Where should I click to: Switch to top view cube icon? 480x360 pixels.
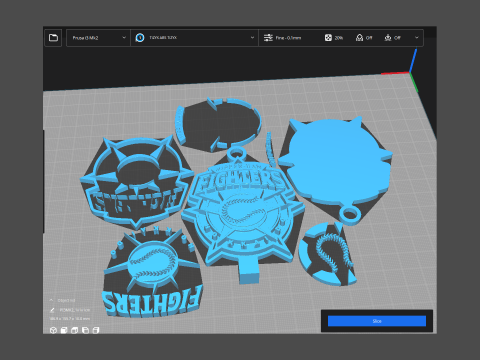[75, 330]
